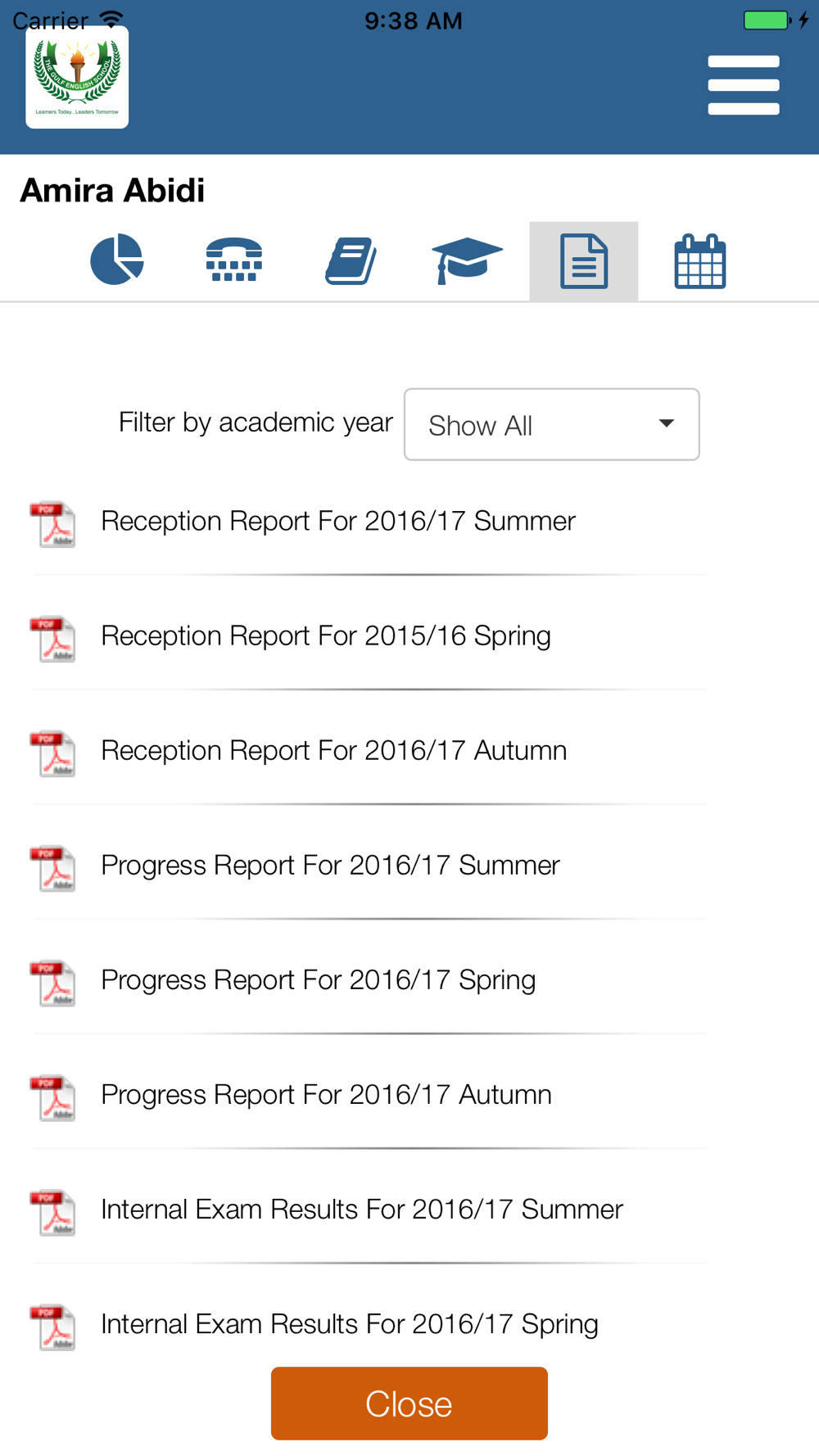The image size is (819, 1456).
Task: Open Progress Report For 2016/17 Summer
Action: pos(331,865)
